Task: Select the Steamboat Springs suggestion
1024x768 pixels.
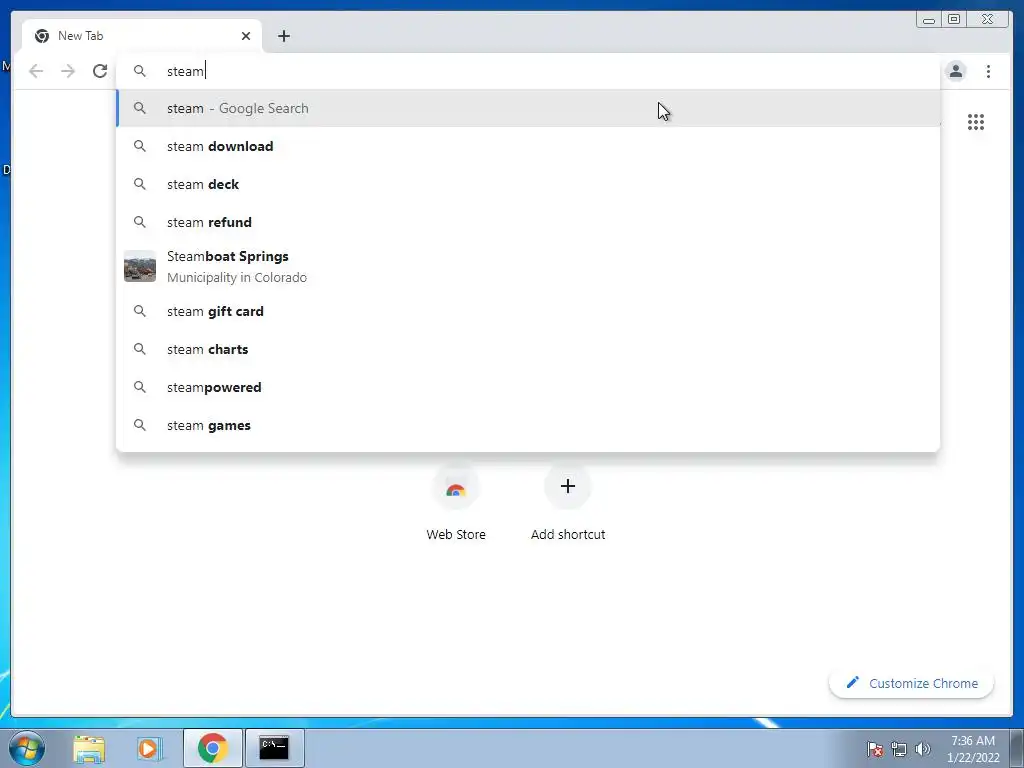Action: 528,266
